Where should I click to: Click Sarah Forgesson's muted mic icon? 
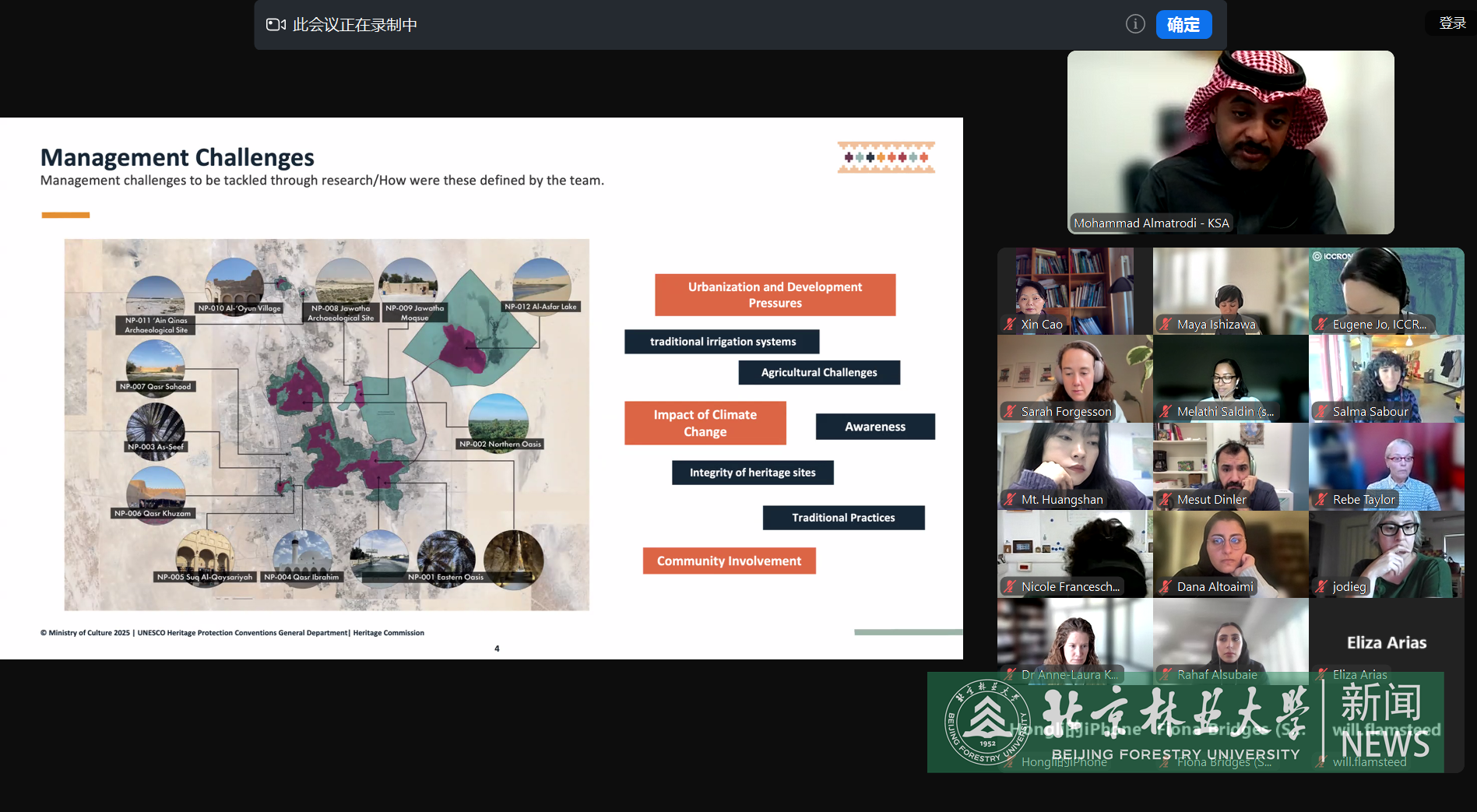pos(1010,412)
